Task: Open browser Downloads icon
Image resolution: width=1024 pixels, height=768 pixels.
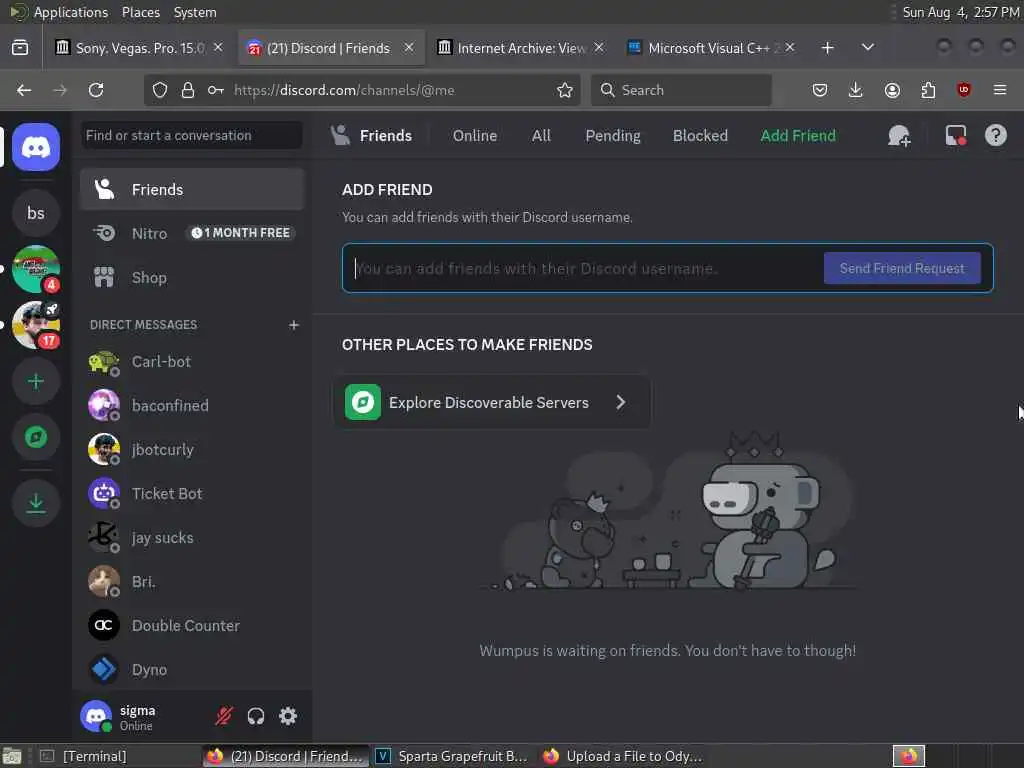Action: click(856, 90)
